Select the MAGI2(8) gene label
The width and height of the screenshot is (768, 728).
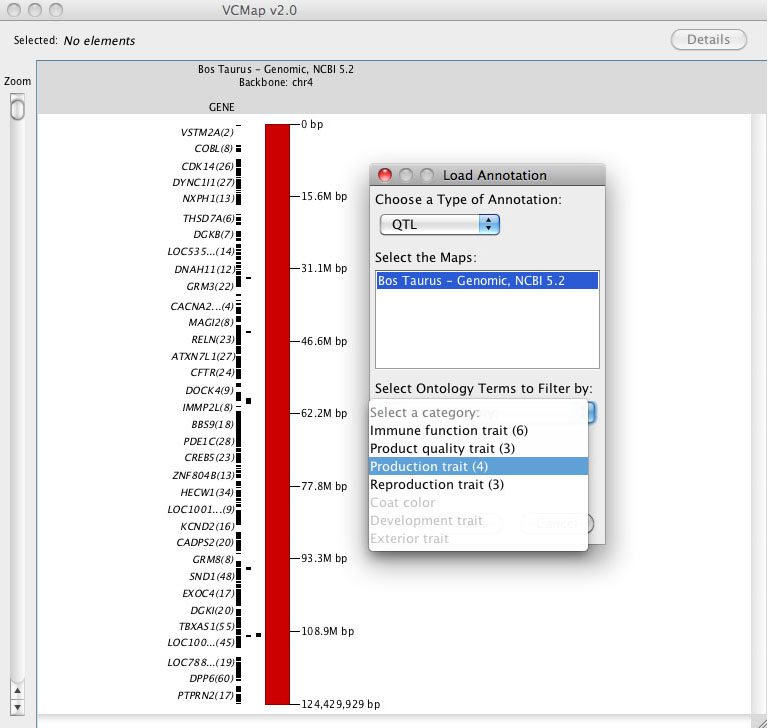coord(211,322)
